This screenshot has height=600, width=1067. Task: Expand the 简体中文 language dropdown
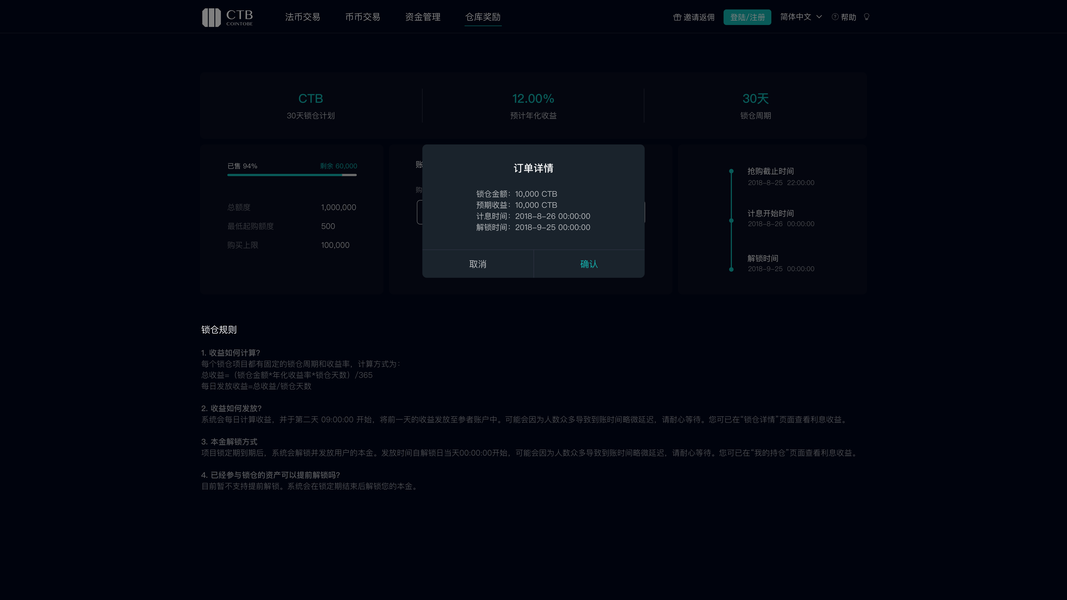click(801, 17)
